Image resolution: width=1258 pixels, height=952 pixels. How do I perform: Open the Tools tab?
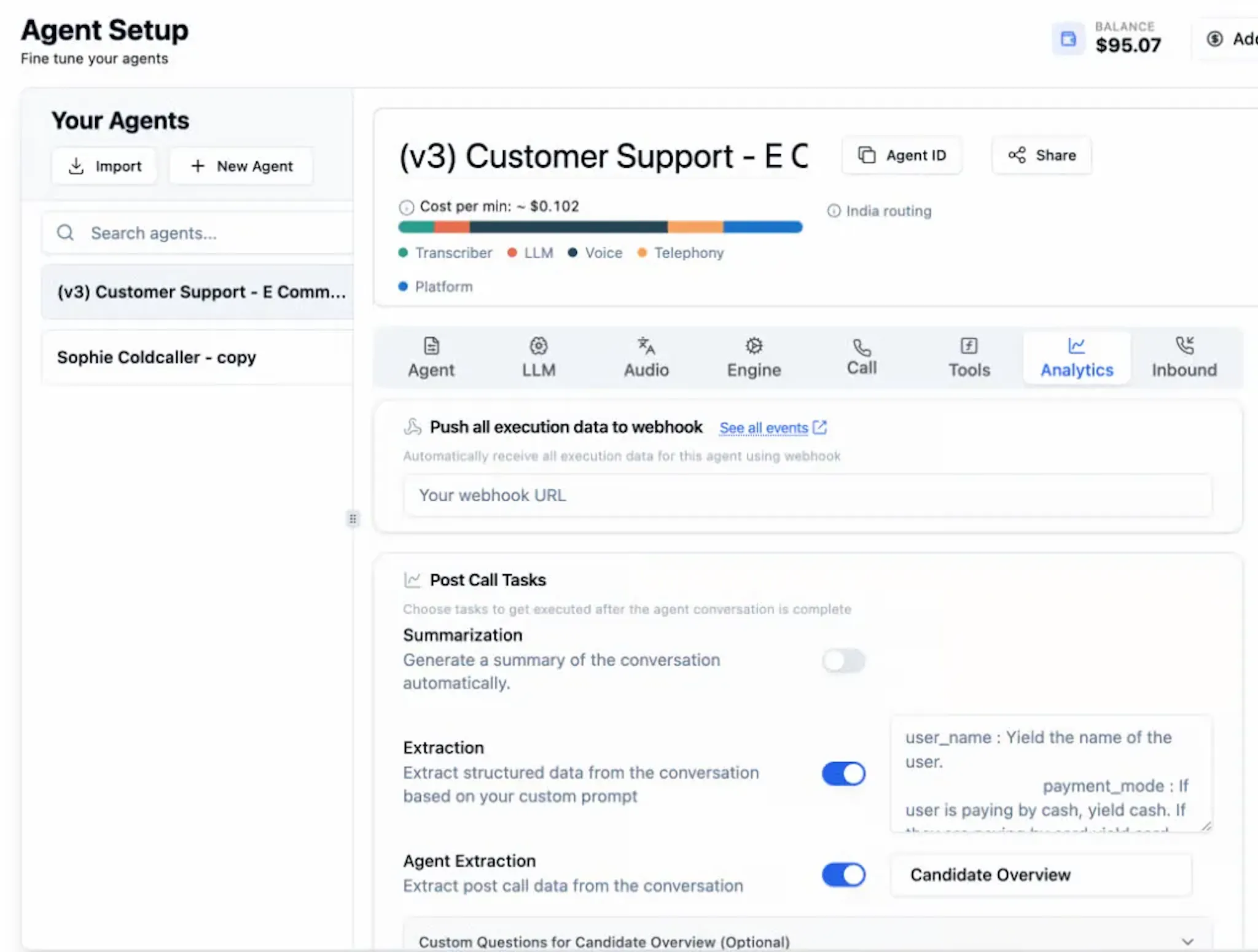[969, 357]
